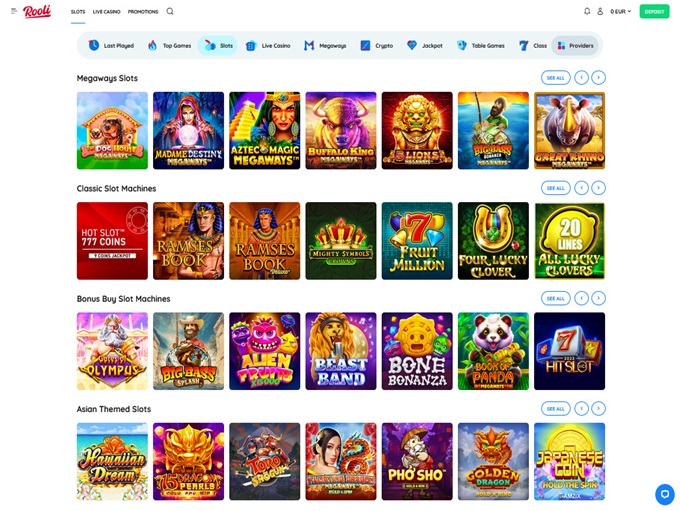Show previous Classic Slot Machines with left arrow
The image size is (680, 511).
(582, 188)
